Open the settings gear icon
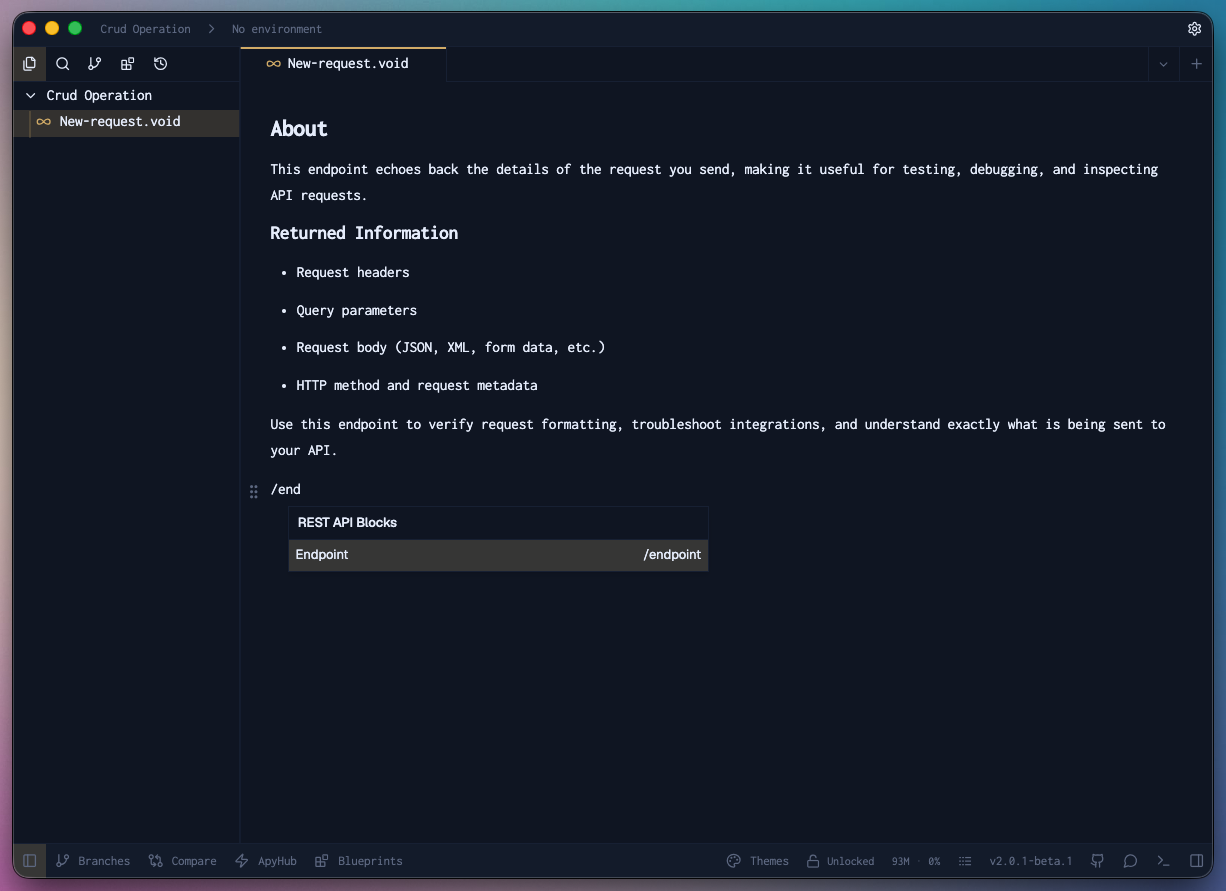 tap(1194, 29)
